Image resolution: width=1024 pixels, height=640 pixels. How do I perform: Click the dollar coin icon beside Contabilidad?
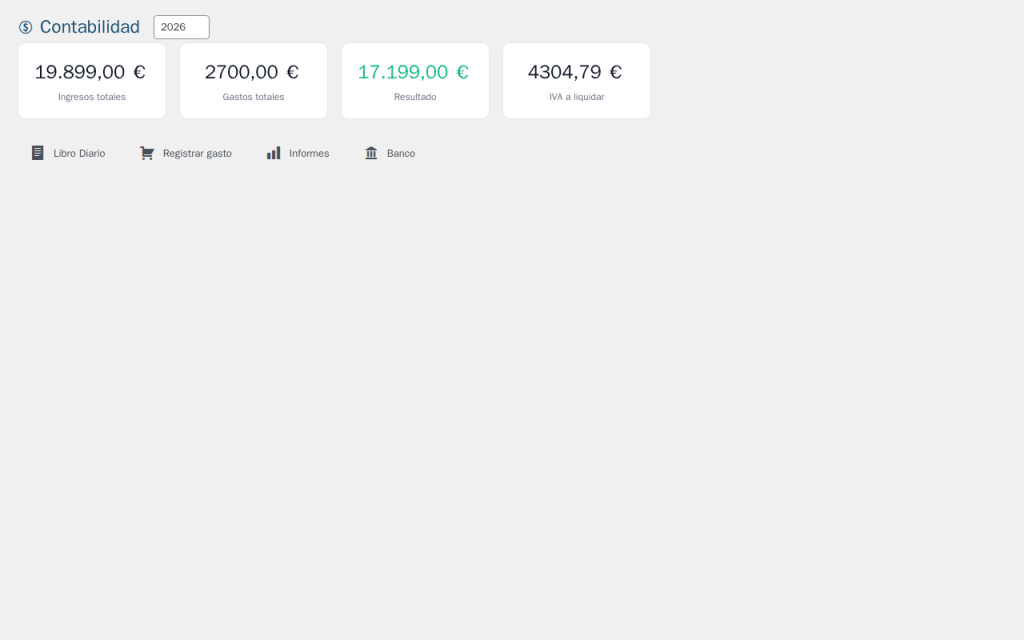pyautogui.click(x=26, y=27)
